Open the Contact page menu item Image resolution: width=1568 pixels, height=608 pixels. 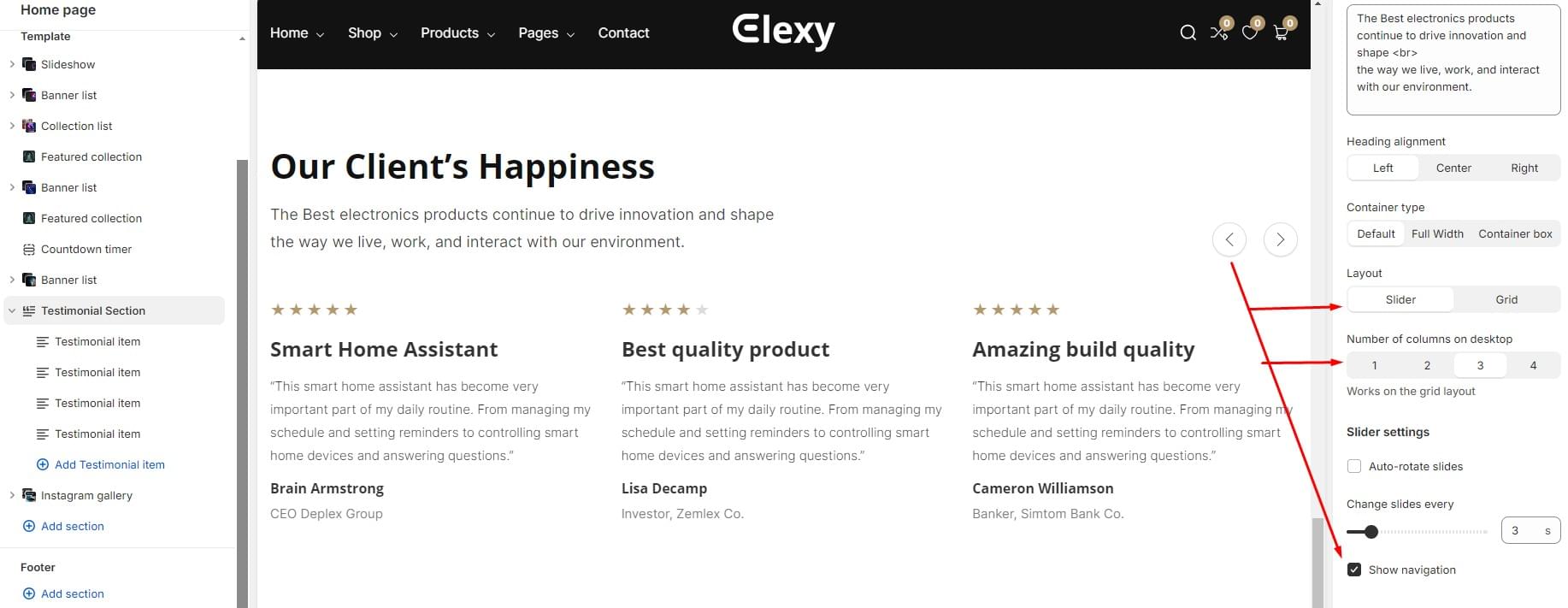tap(623, 32)
